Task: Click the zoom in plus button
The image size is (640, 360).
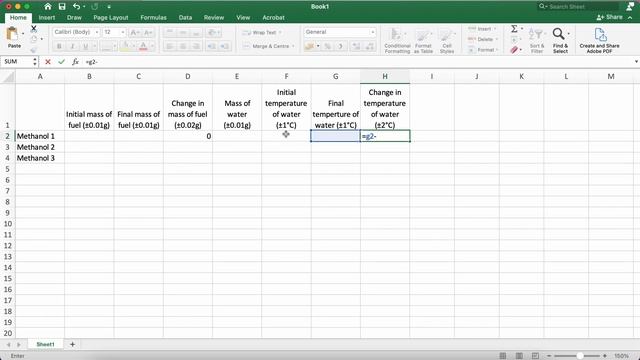Action: pos(605,356)
